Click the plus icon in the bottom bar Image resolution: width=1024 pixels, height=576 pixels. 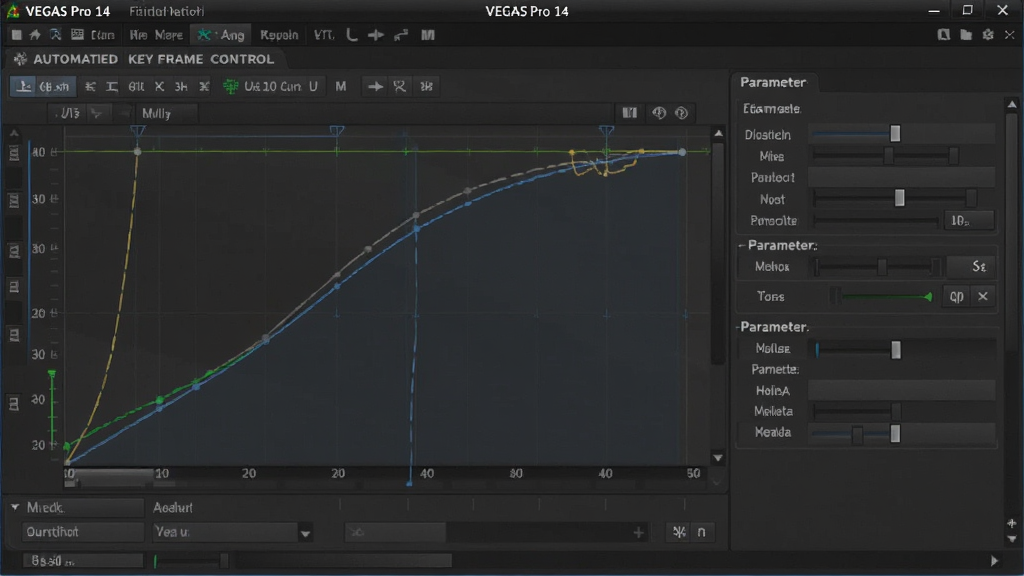pos(639,533)
